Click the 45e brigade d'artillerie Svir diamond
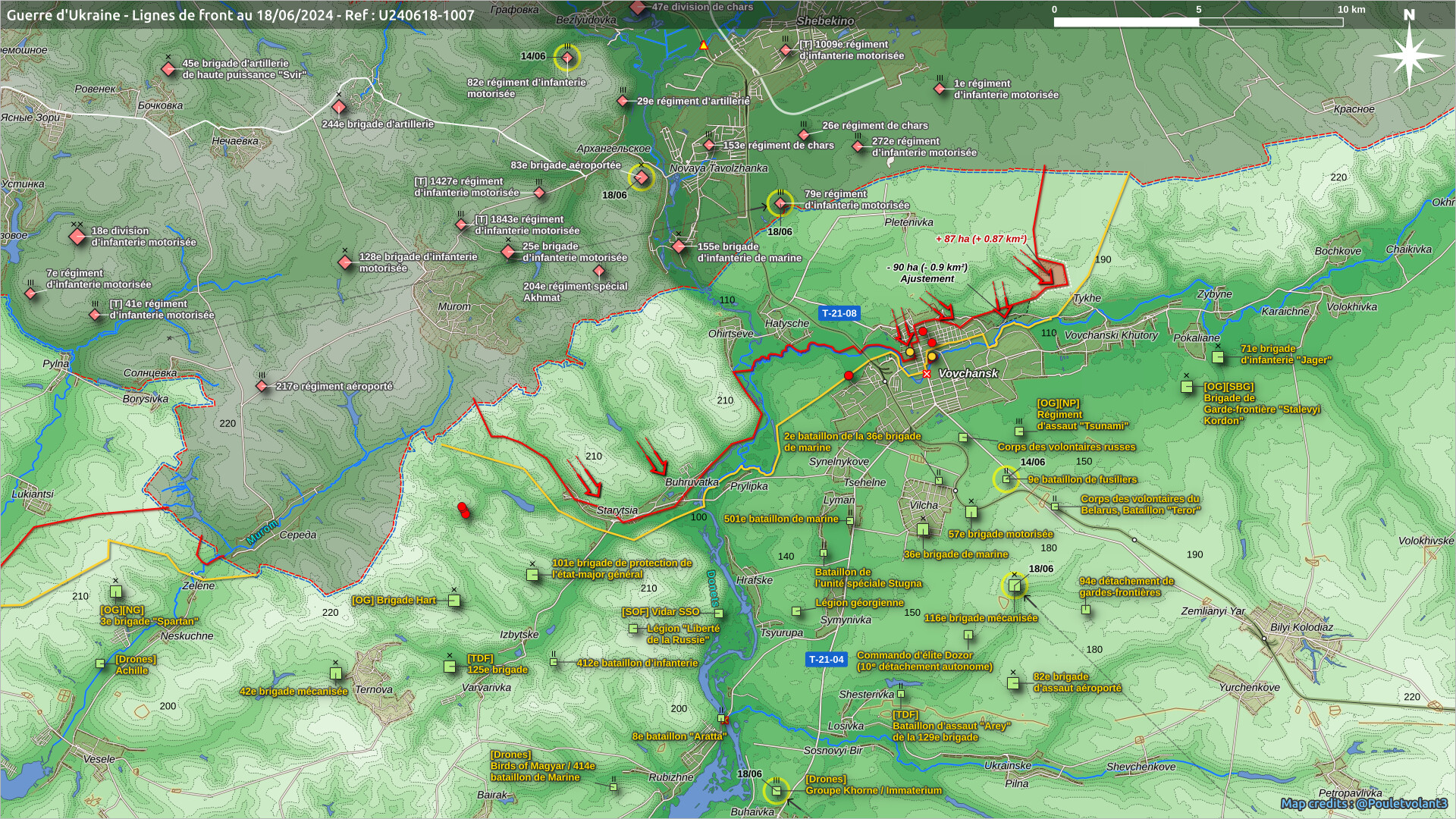This screenshot has width=1456, height=819. pos(168,69)
